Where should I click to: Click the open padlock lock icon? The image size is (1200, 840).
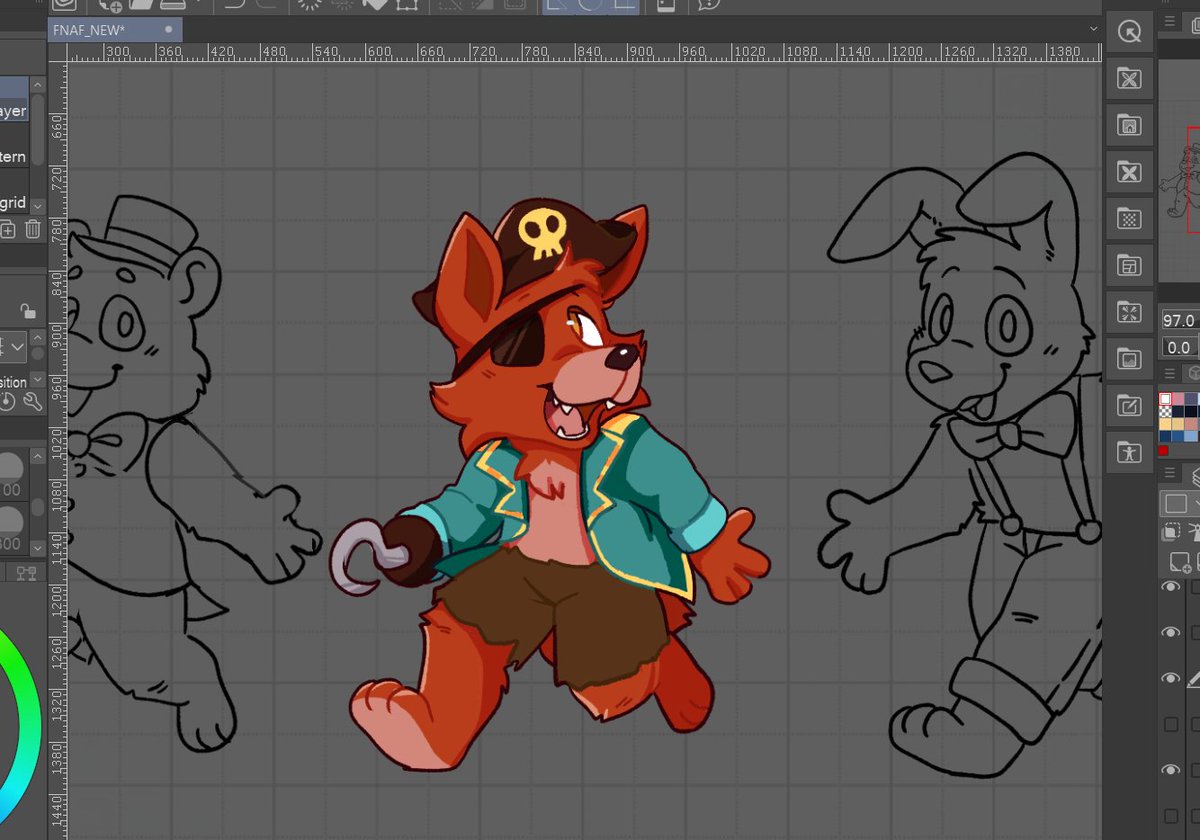[x=28, y=311]
